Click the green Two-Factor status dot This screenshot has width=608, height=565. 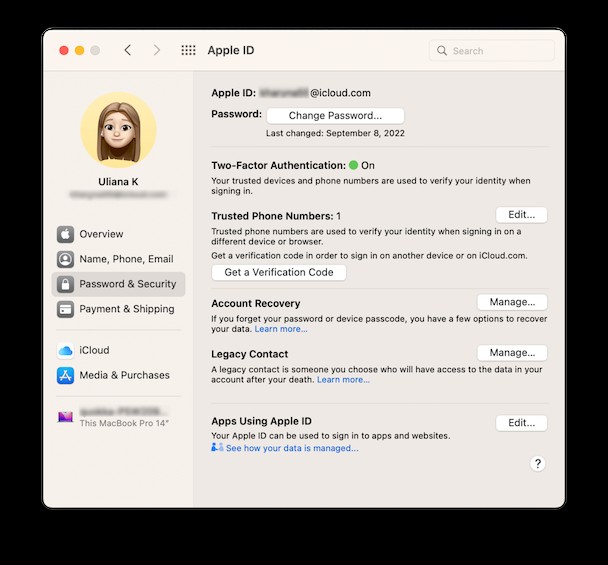[353, 165]
